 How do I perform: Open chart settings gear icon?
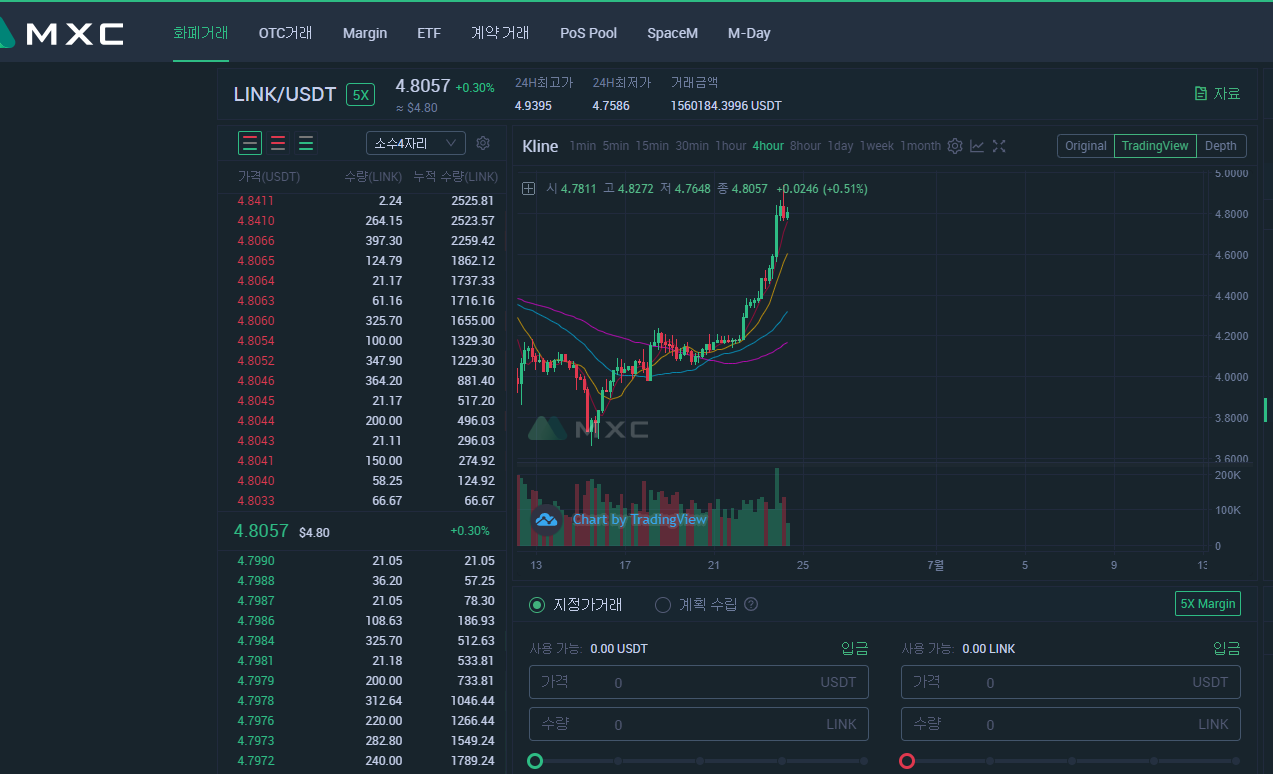point(954,146)
